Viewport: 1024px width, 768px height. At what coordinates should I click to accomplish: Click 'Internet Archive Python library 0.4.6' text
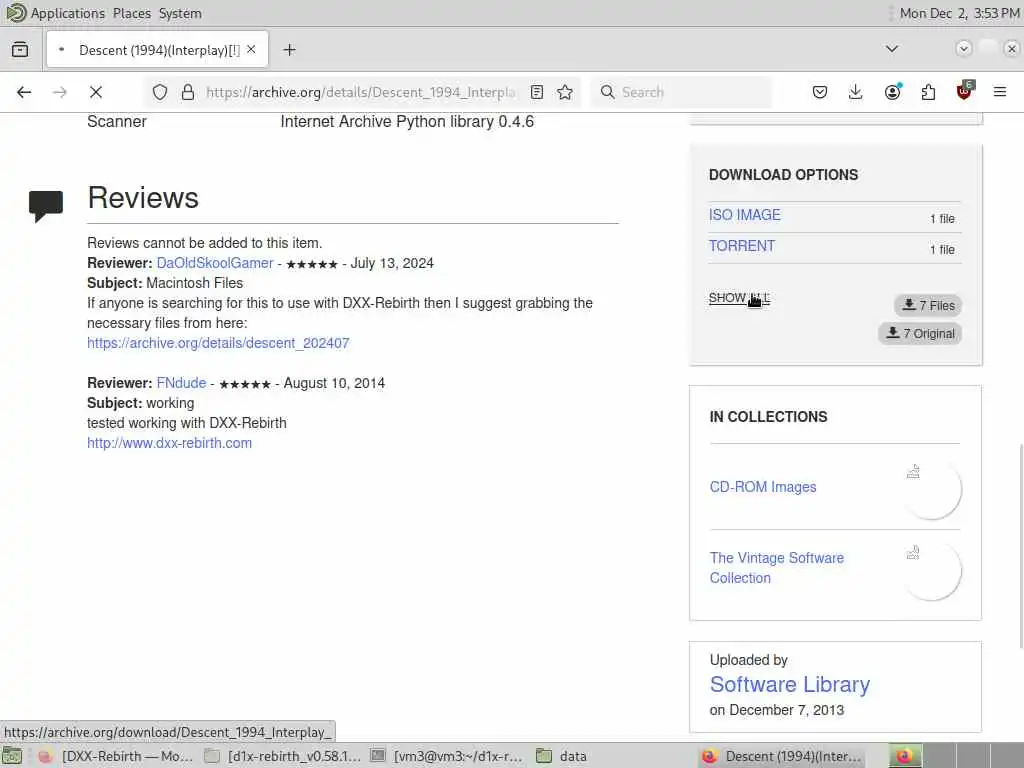click(407, 121)
